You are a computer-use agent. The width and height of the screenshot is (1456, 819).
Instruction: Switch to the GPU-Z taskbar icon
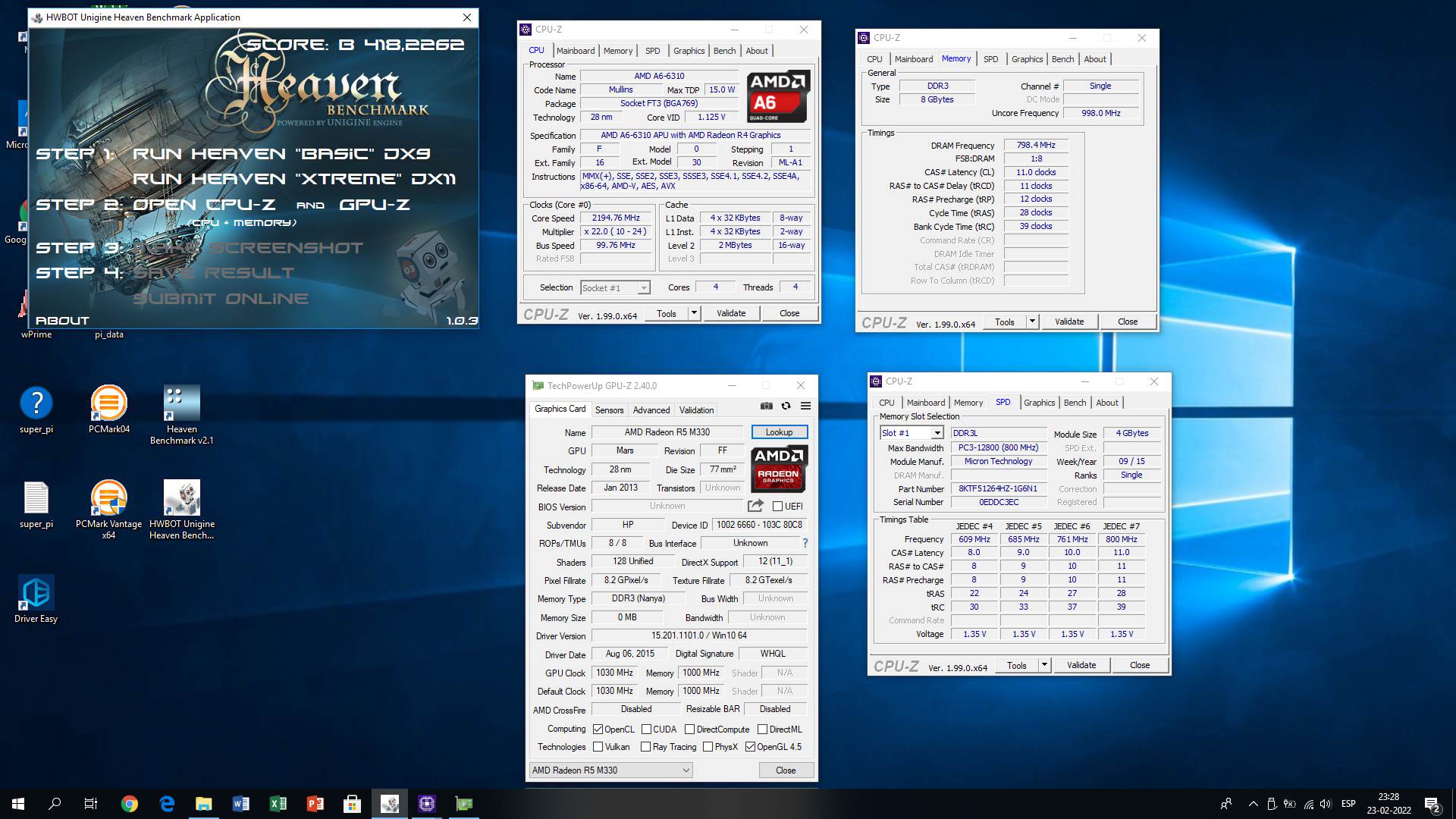464,804
